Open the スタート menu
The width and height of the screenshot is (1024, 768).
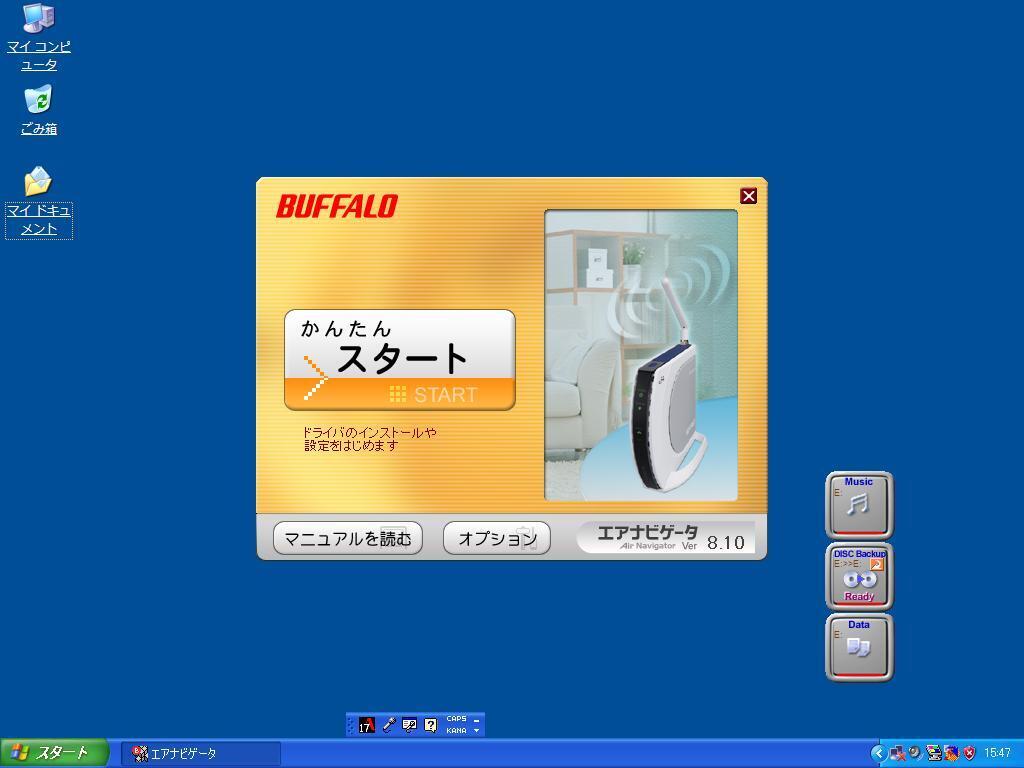click(x=54, y=753)
